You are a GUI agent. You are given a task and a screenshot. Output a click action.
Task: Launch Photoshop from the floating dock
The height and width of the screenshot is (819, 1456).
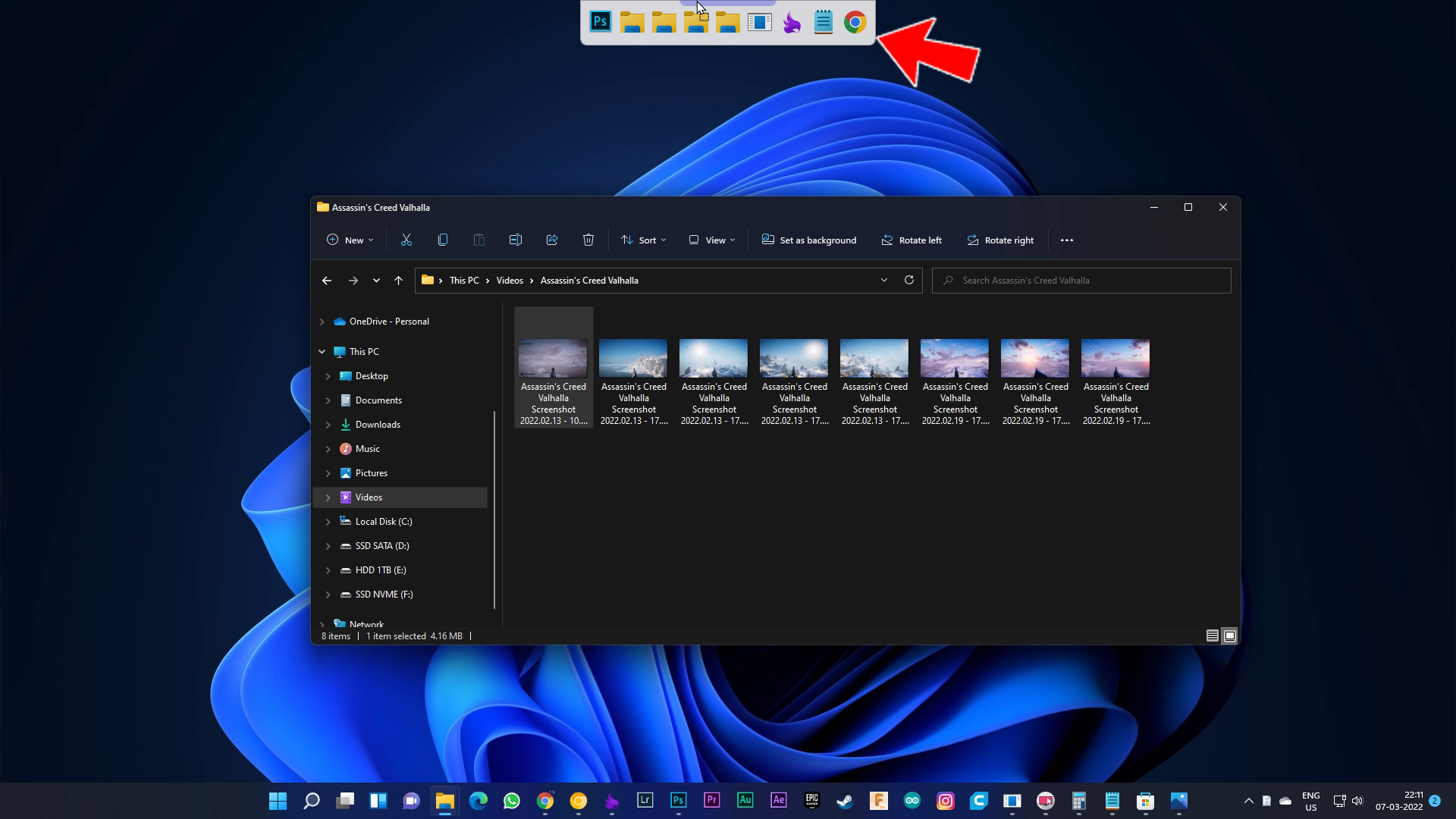coord(599,22)
